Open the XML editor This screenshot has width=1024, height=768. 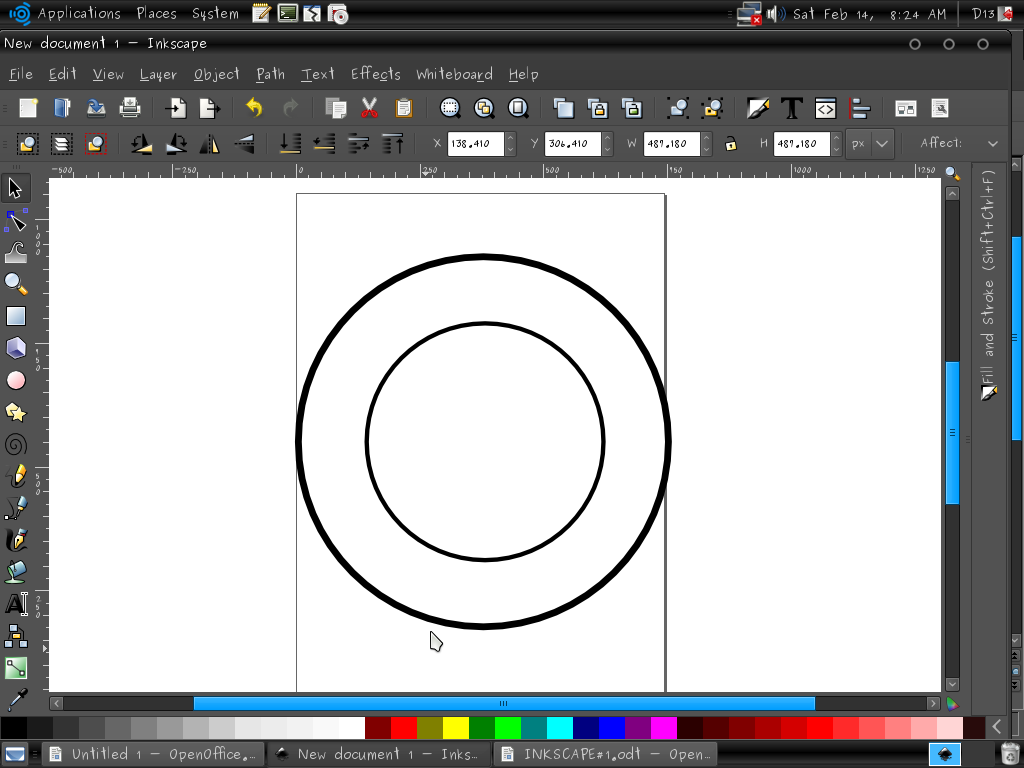(825, 107)
